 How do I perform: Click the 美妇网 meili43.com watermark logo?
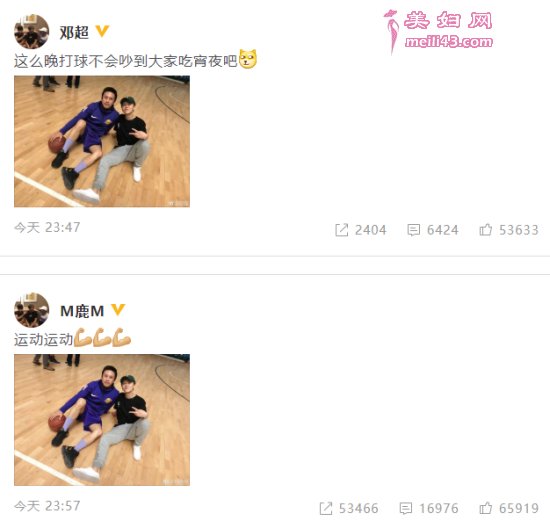tap(438, 32)
